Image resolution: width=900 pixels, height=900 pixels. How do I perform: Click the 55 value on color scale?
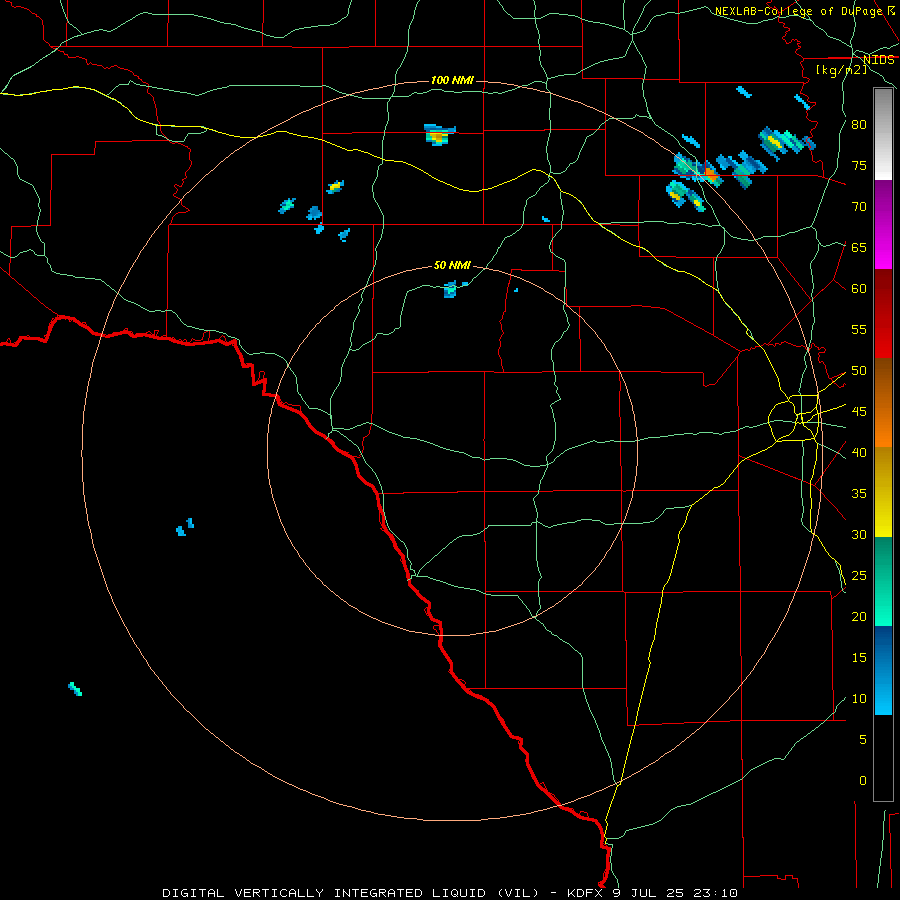pos(859,329)
